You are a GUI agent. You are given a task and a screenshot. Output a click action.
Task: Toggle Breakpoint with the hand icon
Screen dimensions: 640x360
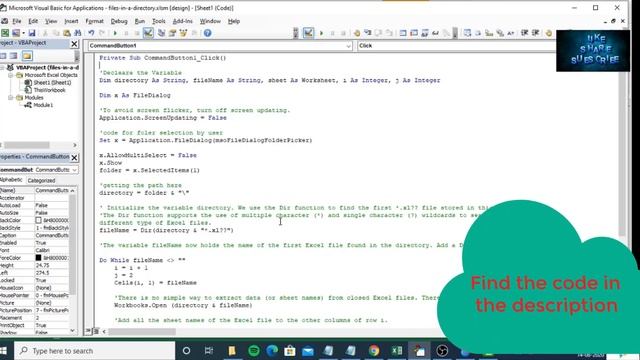click(x=357, y=33)
